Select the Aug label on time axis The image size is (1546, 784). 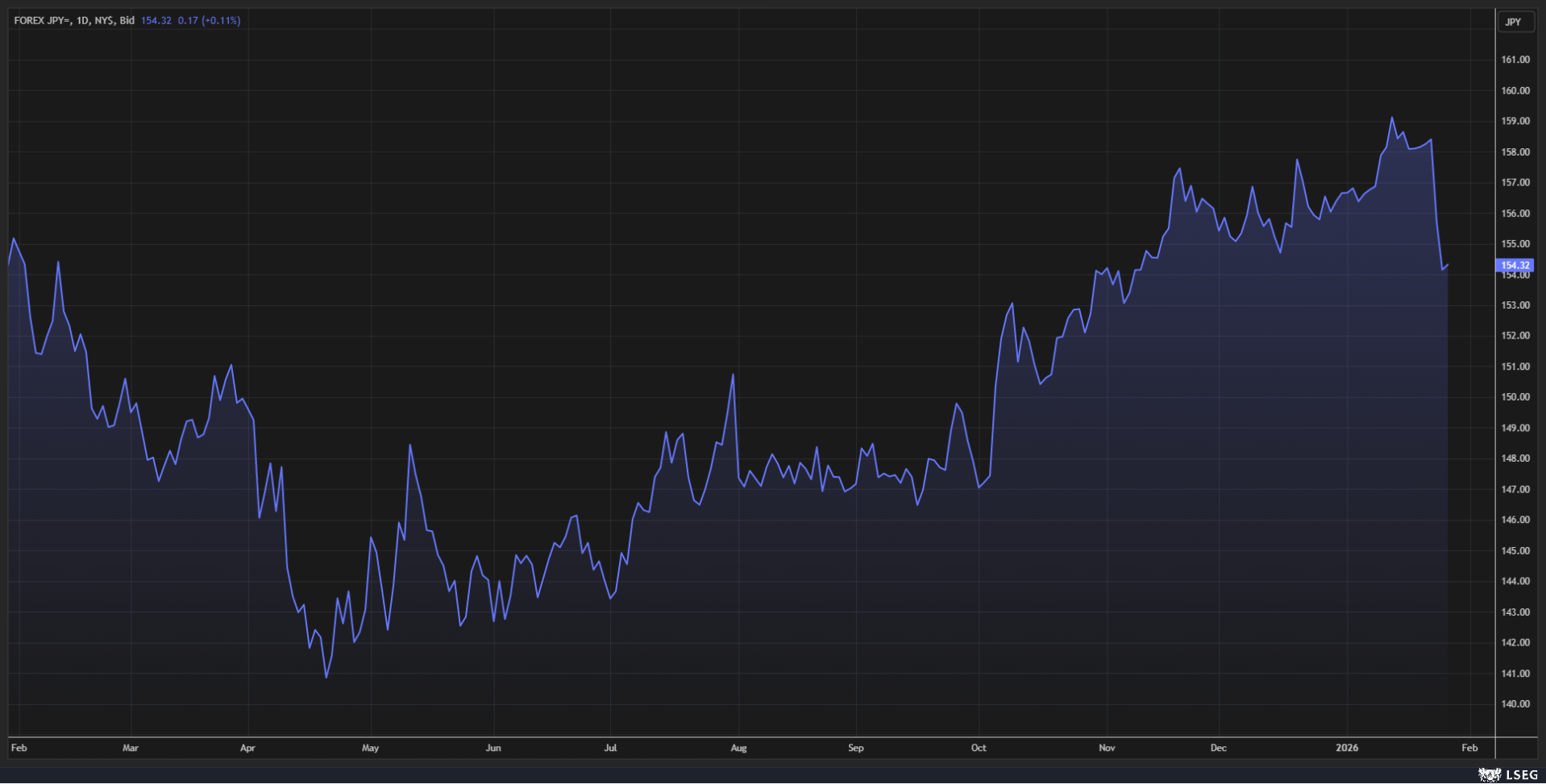(x=738, y=748)
